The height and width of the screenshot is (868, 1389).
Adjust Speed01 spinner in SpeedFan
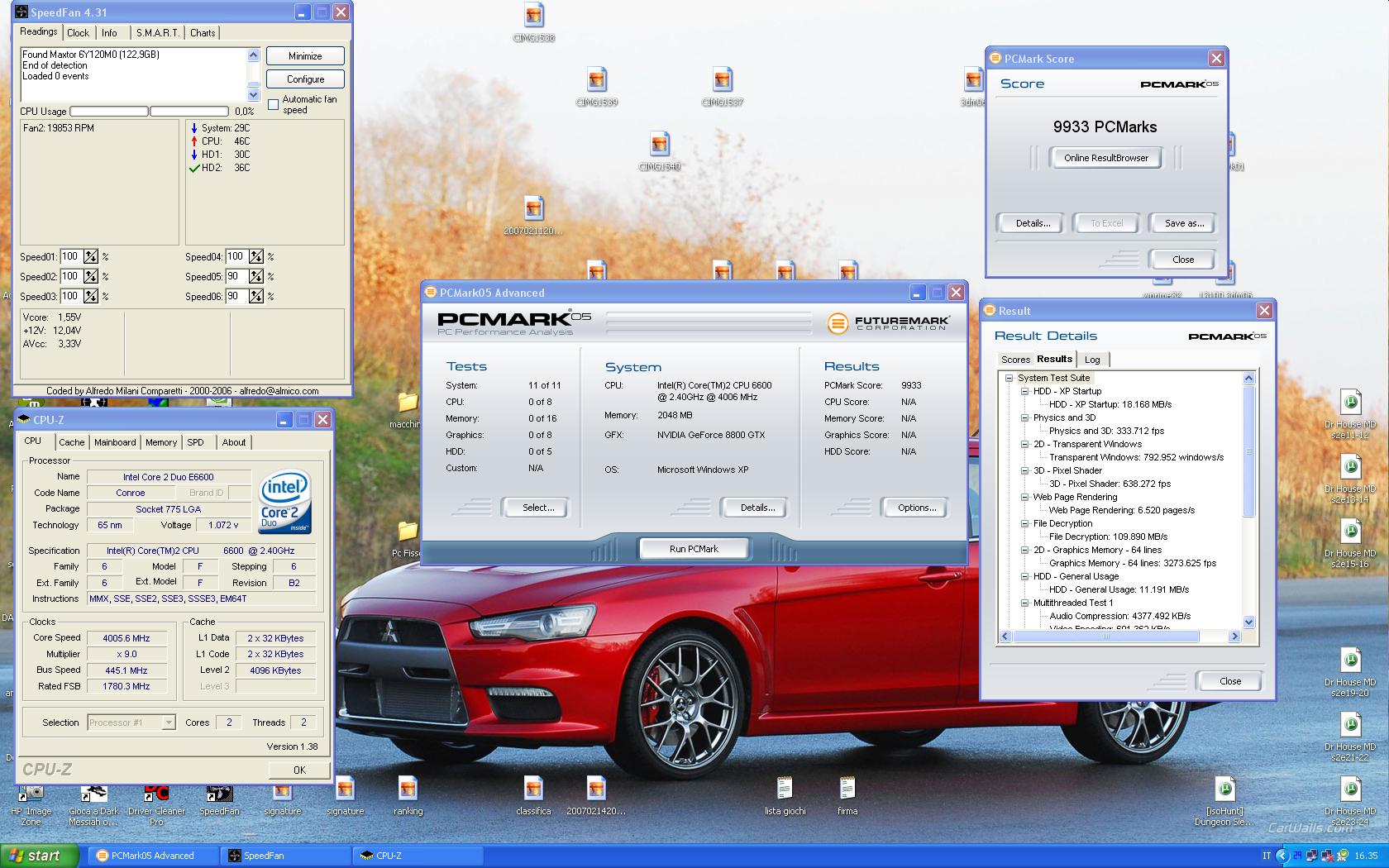pos(91,256)
